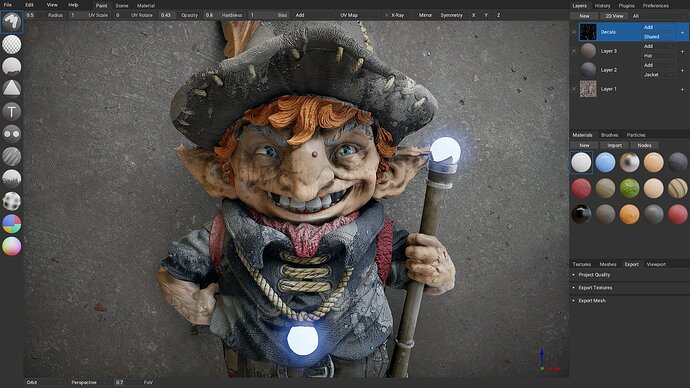Open the View menu
Screen dimensions: 690x388
52,5
